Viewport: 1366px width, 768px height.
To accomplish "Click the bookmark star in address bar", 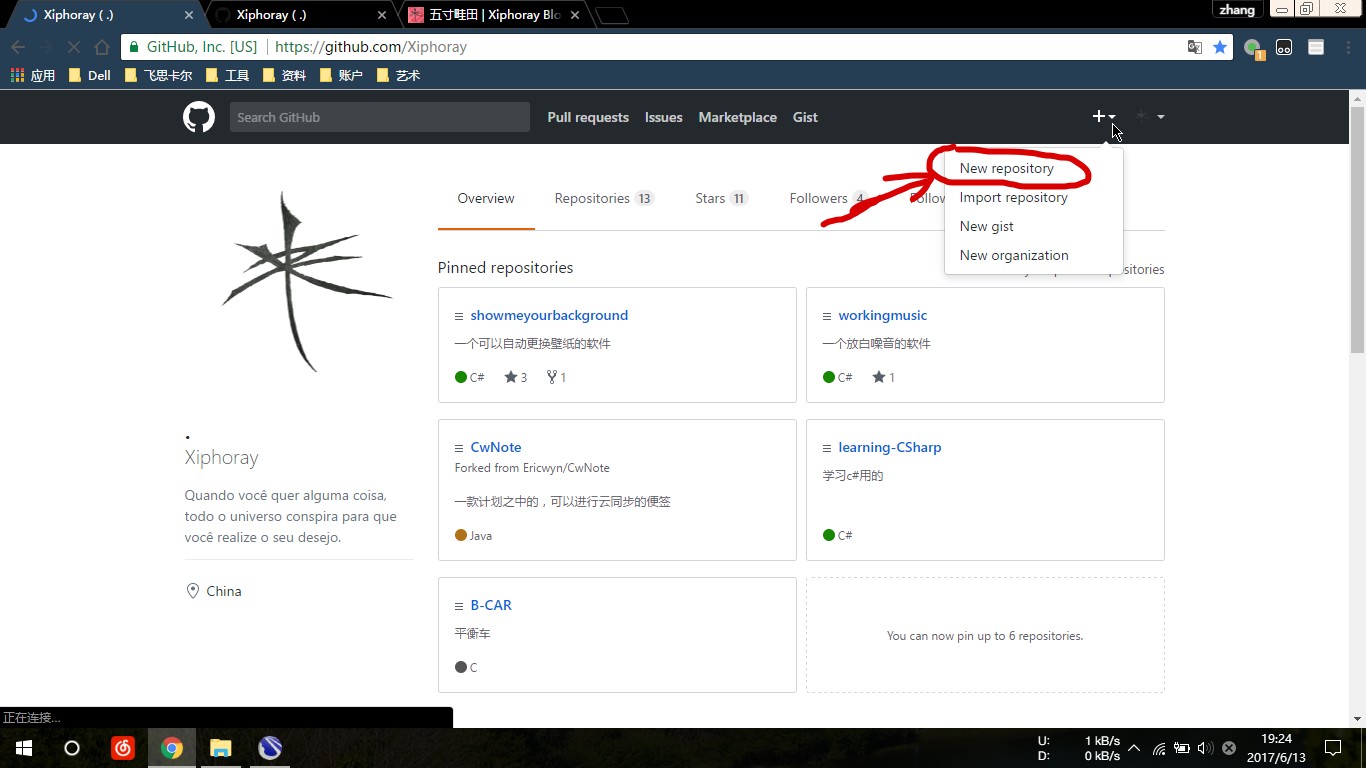I will click(x=1220, y=47).
